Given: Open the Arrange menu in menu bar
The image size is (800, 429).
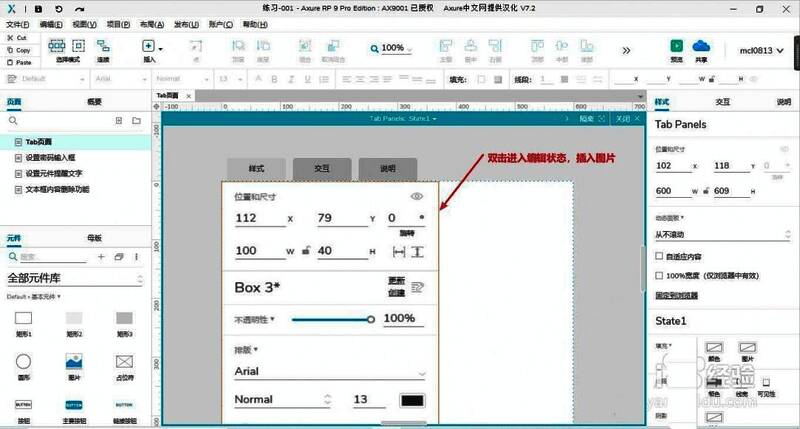Looking at the screenshot, I should click(149, 22).
